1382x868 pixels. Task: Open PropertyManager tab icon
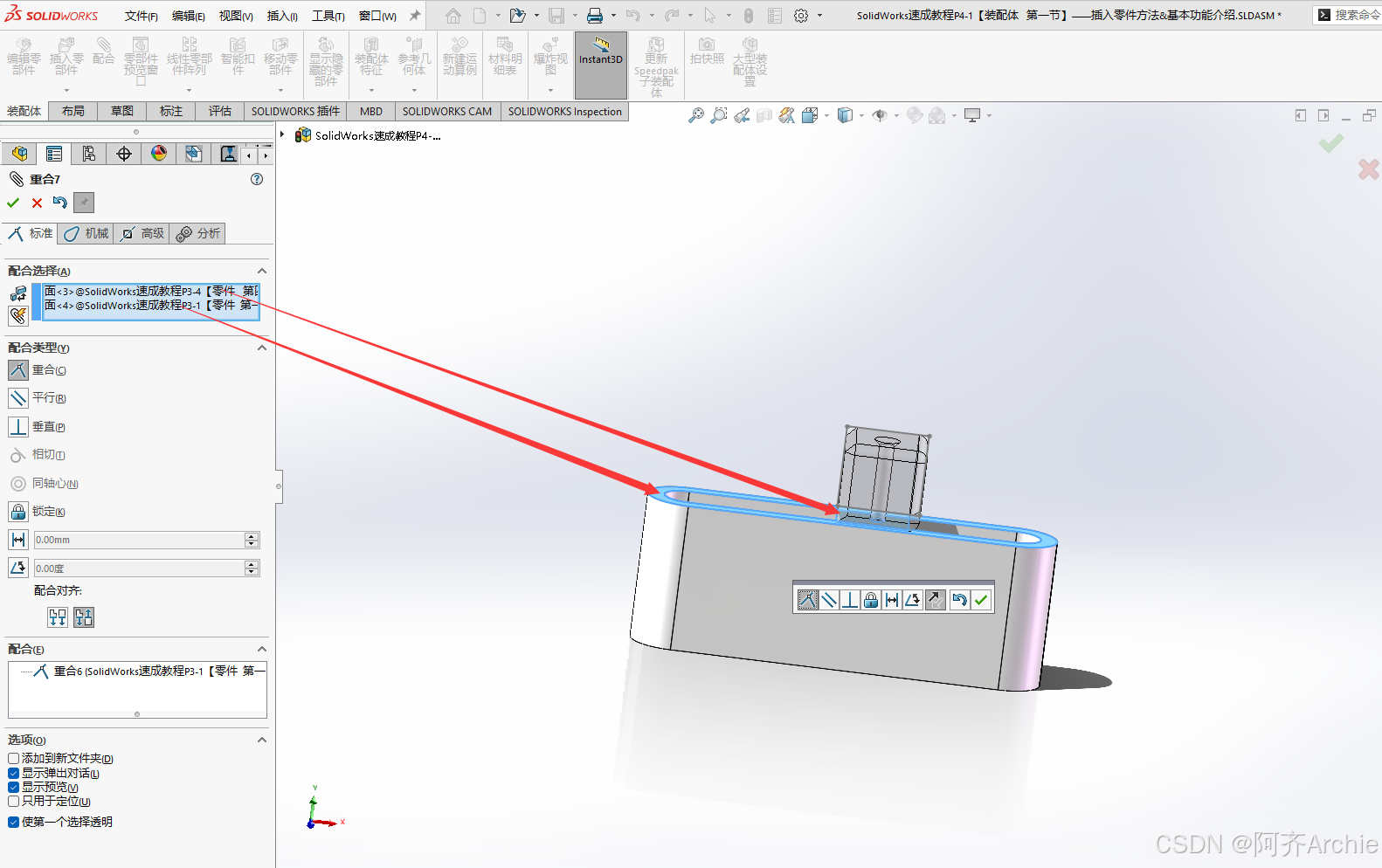tap(54, 154)
